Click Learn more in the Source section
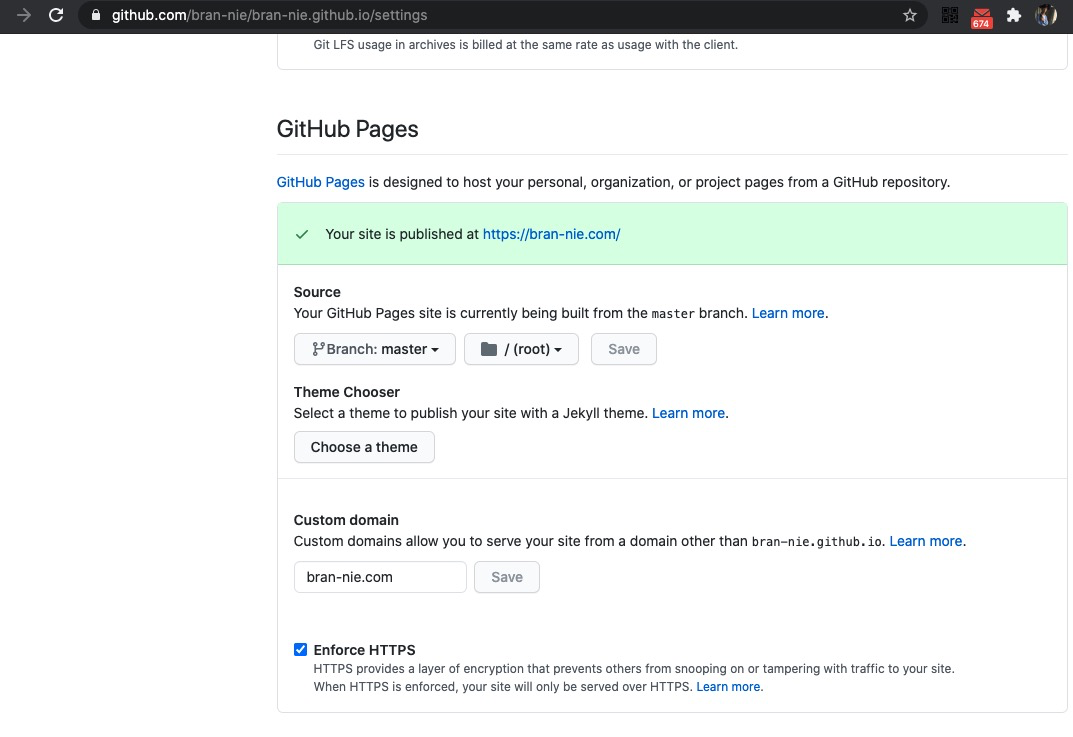This screenshot has height=737, width=1073. (788, 313)
